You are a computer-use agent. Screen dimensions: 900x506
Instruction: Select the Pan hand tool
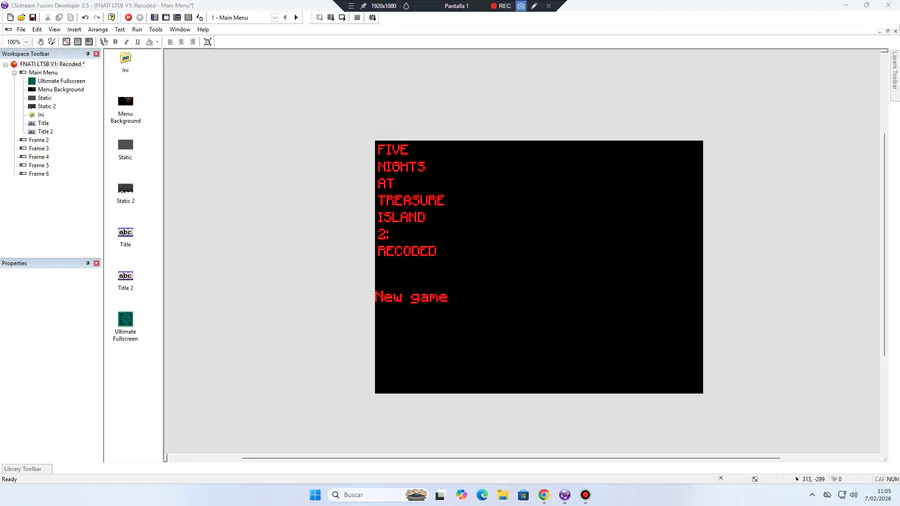(x=40, y=42)
